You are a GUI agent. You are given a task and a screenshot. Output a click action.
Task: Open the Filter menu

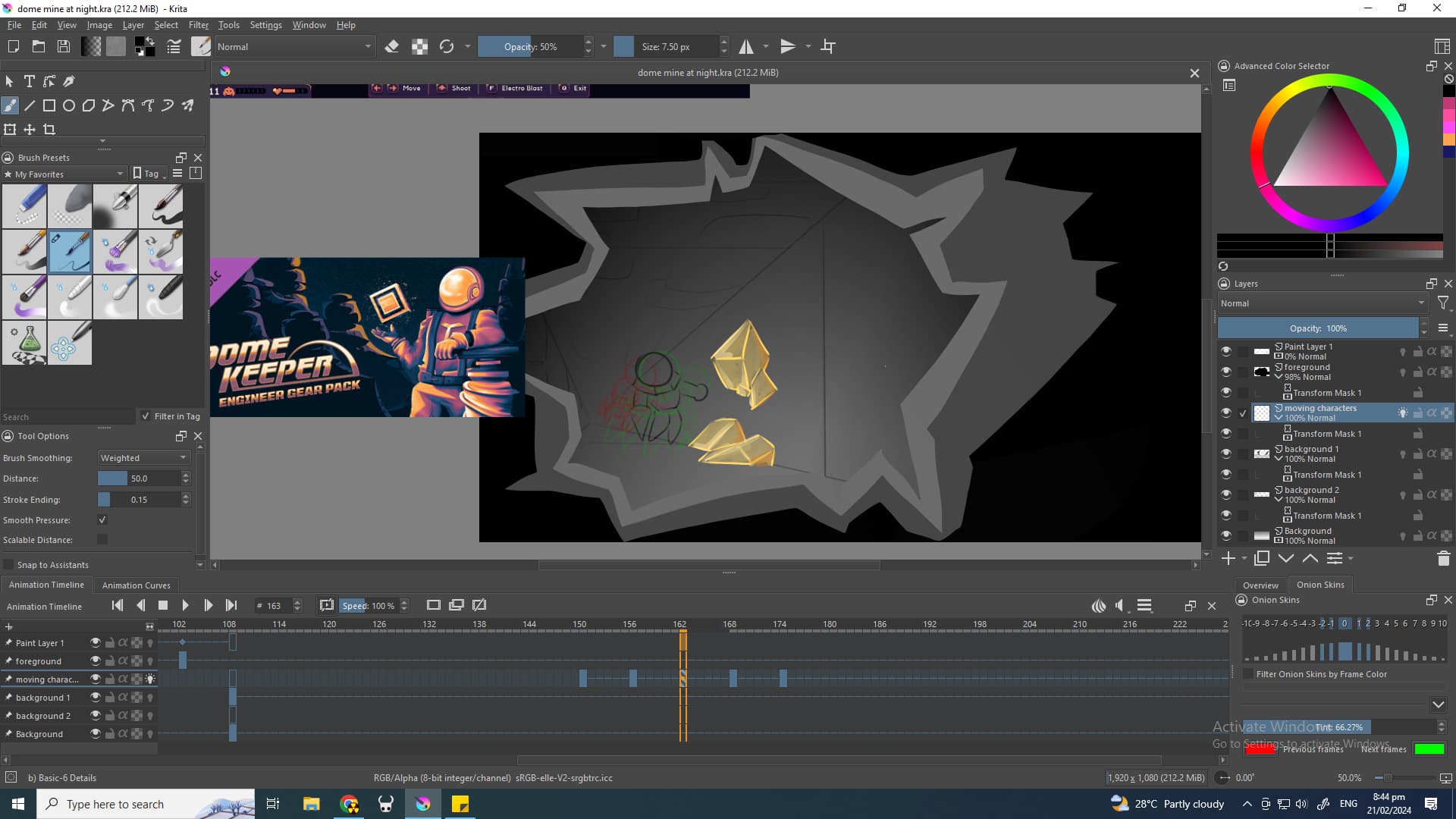(199, 25)
